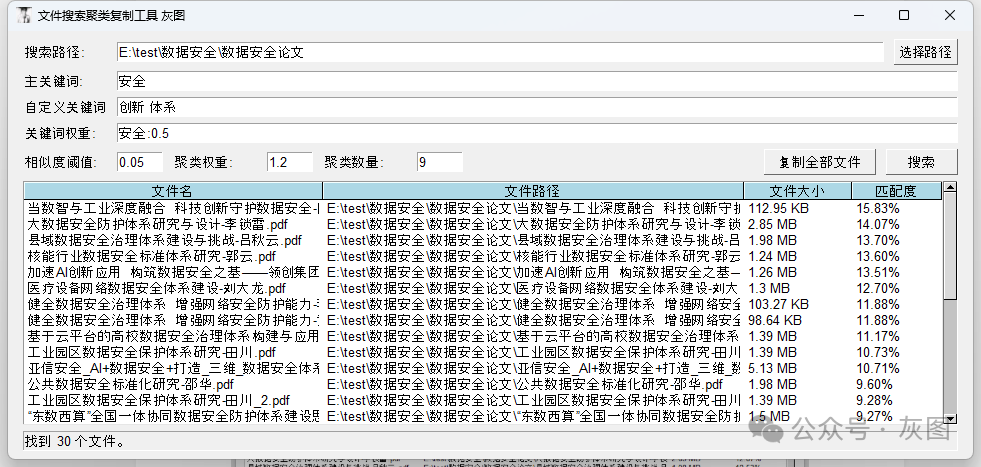The image size is (981, 467).
Task: Click the 12.70% match value
Action: pos(878,289)
